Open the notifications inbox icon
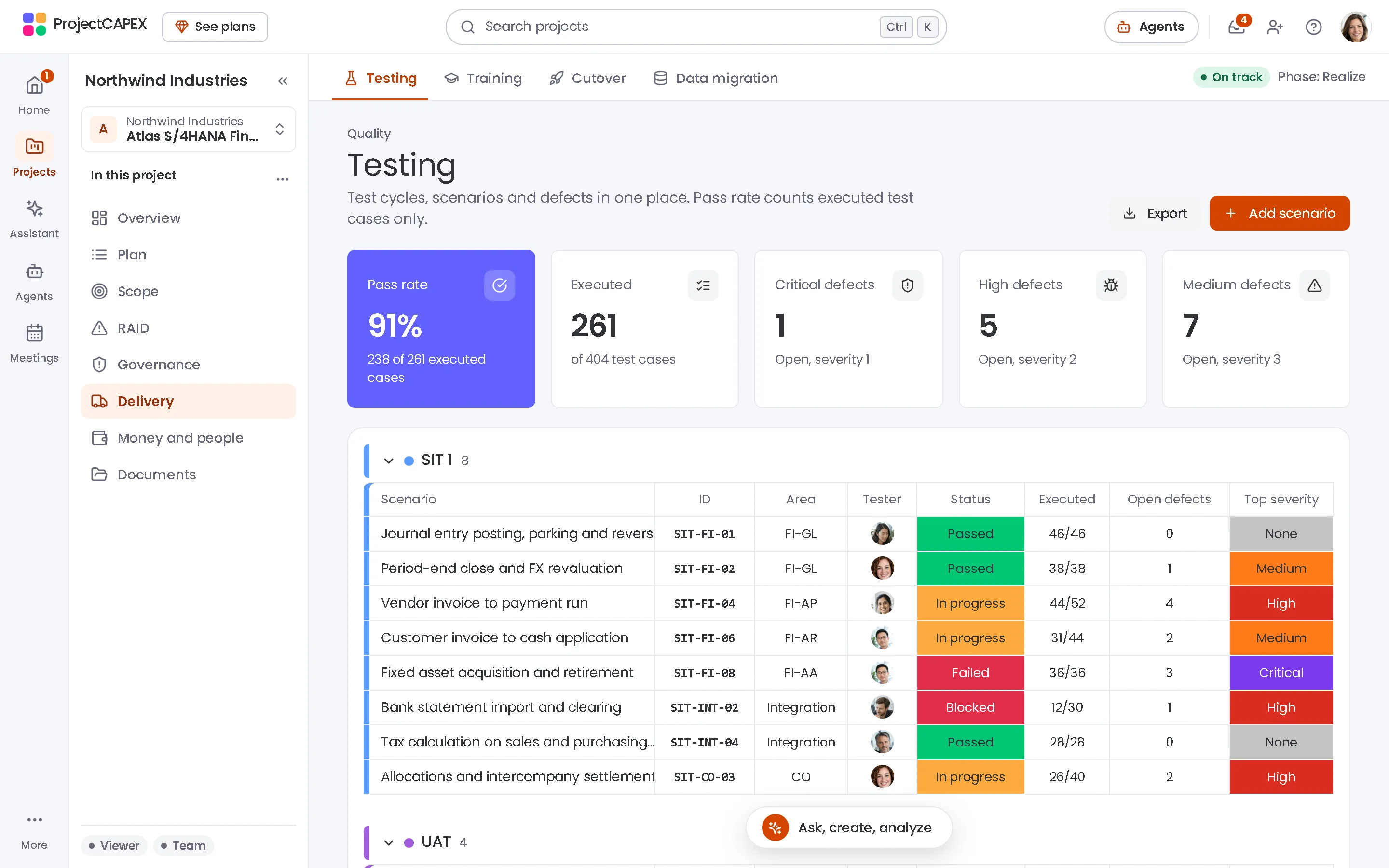 coord(1236,27)
